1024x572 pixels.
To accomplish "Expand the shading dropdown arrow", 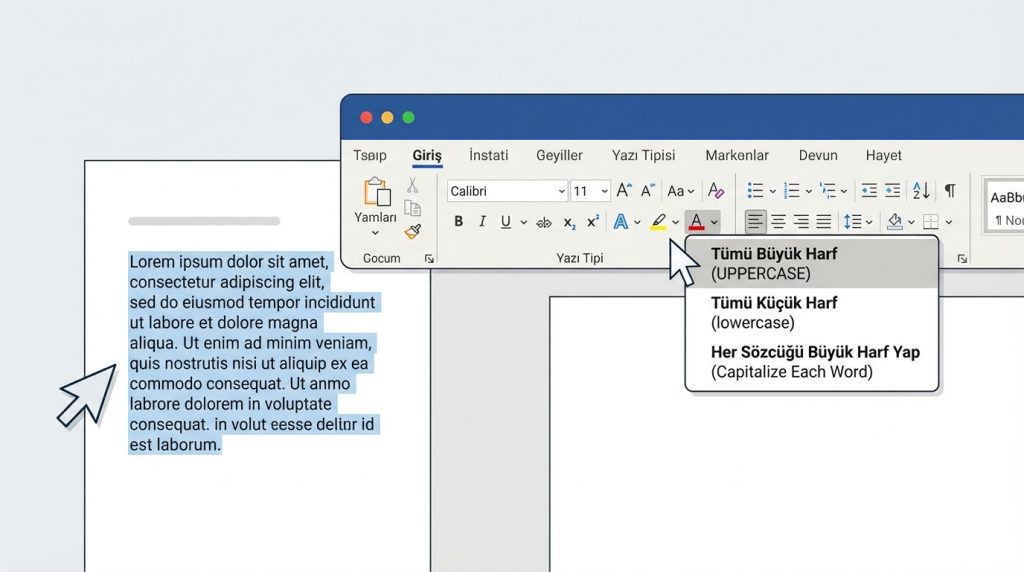I will pyautogui.click(x=912, y=223).
